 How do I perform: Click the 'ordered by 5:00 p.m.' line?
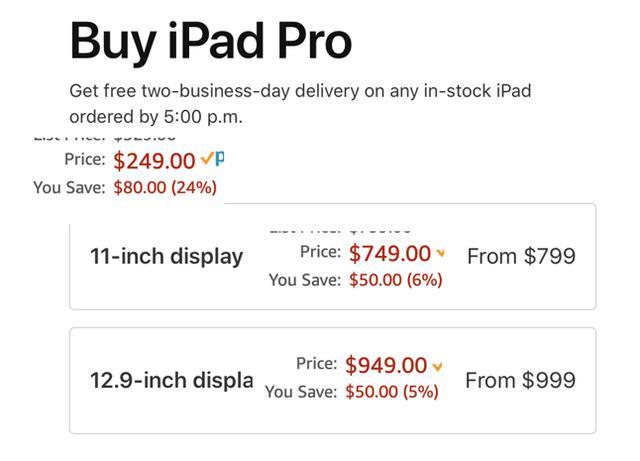[156, 117]
